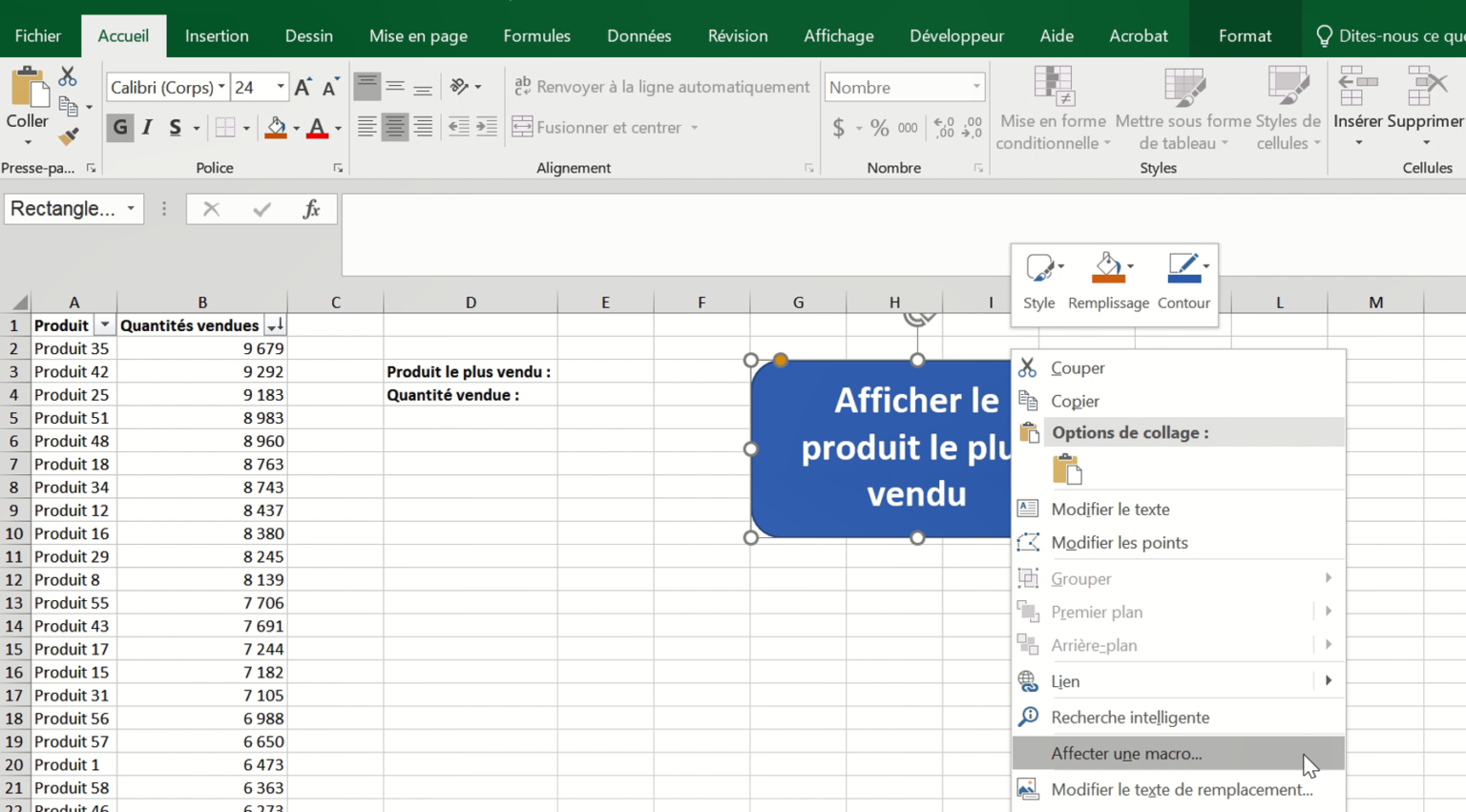Toggle bold formatting G button
Screen dimensions: 1466x812
click(119, 127)
